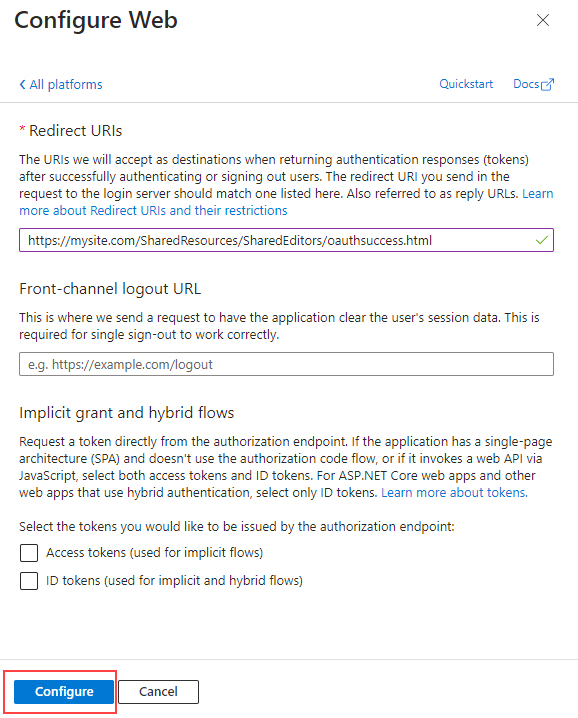578x718 pixels.
Task: Click the Implicit grant and hybrid flows heading
Action: coord(126,413)
